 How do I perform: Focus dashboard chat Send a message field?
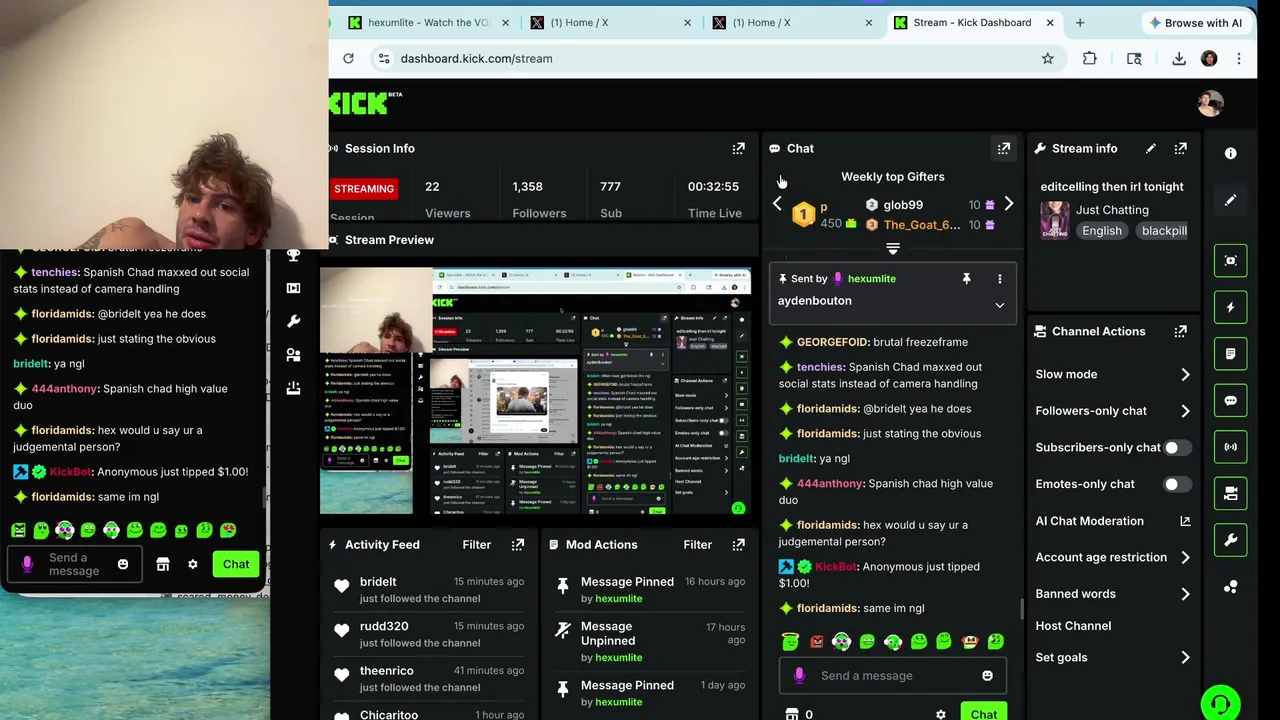pyautogui.click(x=893, y=675)
